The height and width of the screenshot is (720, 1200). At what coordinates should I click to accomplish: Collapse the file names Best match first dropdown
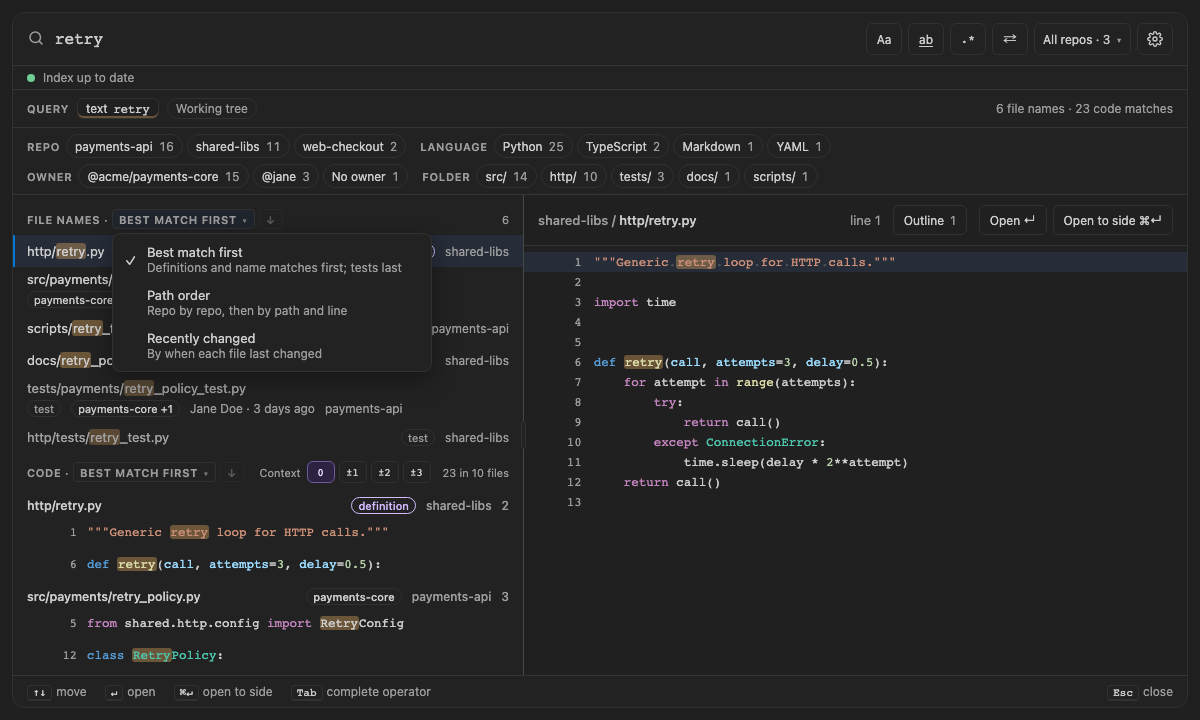pos(184,220)
